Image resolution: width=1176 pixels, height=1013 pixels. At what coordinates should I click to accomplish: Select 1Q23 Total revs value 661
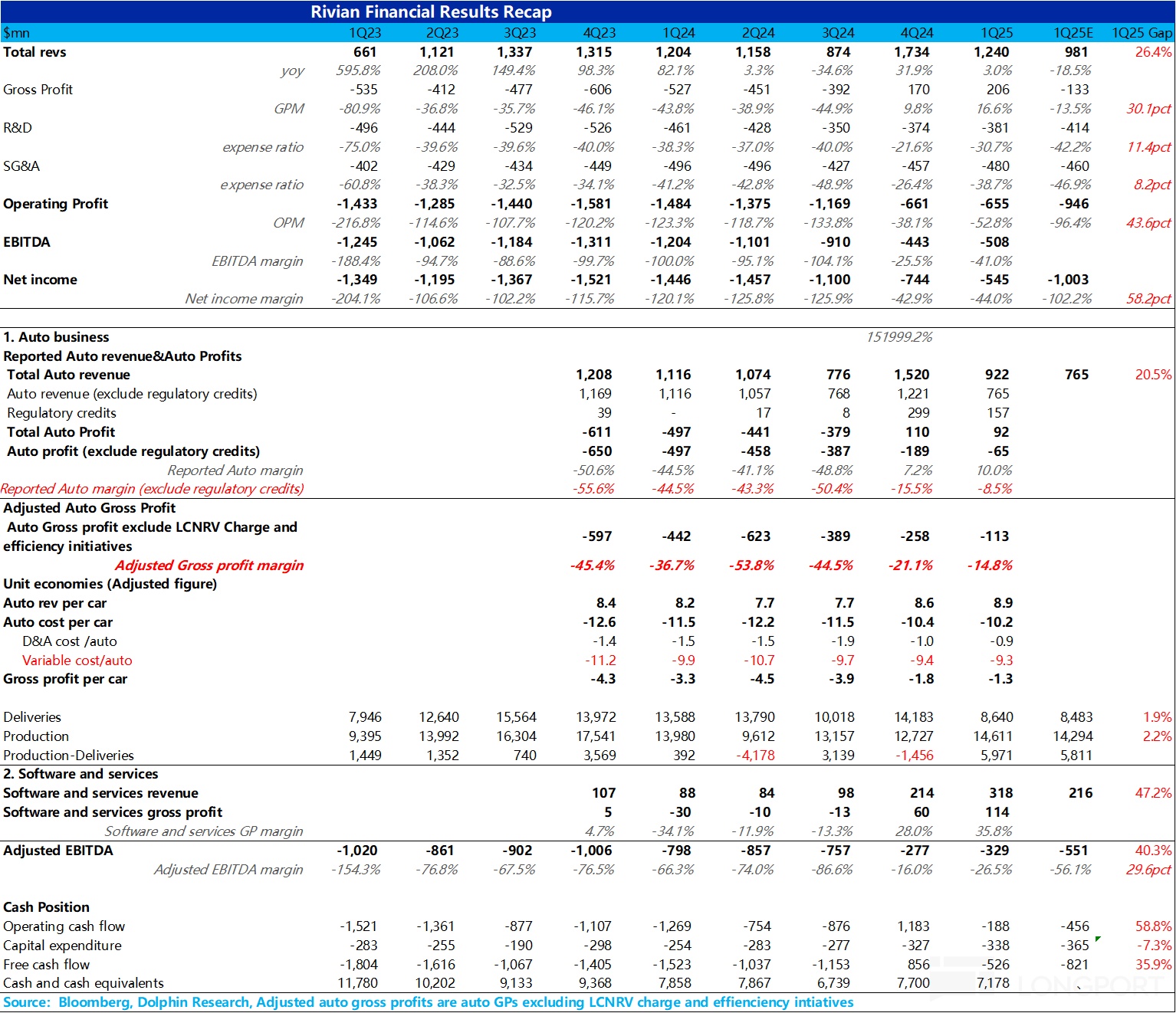(x=365, y=52)
